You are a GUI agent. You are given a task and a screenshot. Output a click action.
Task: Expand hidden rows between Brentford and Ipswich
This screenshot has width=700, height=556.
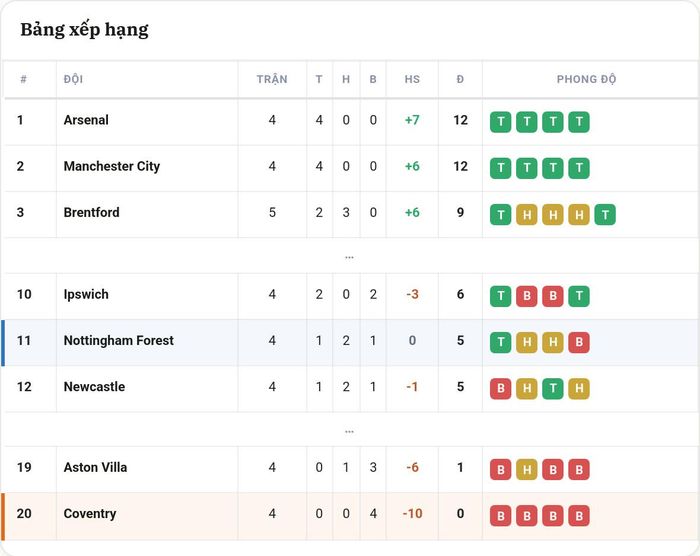(349, 257)
